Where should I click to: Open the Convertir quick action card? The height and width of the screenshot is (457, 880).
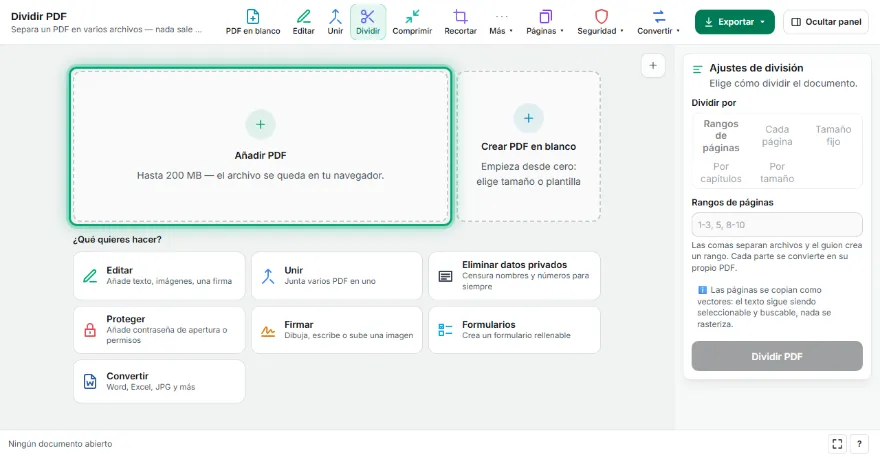(159, 381)
